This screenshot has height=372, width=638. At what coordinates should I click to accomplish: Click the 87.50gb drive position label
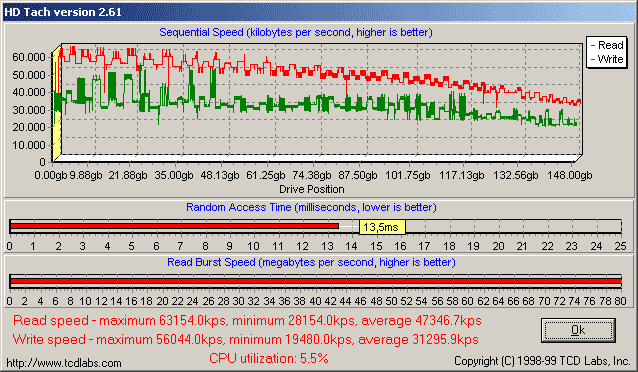(x=358, y=175)
